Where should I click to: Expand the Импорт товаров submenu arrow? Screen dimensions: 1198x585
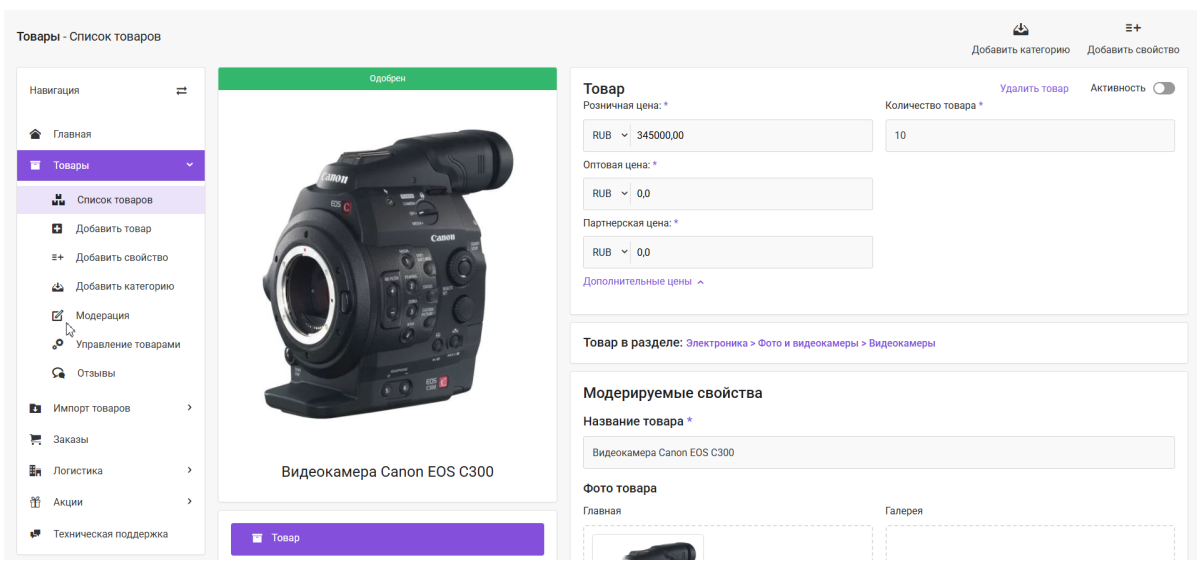[x=189, y=408]
